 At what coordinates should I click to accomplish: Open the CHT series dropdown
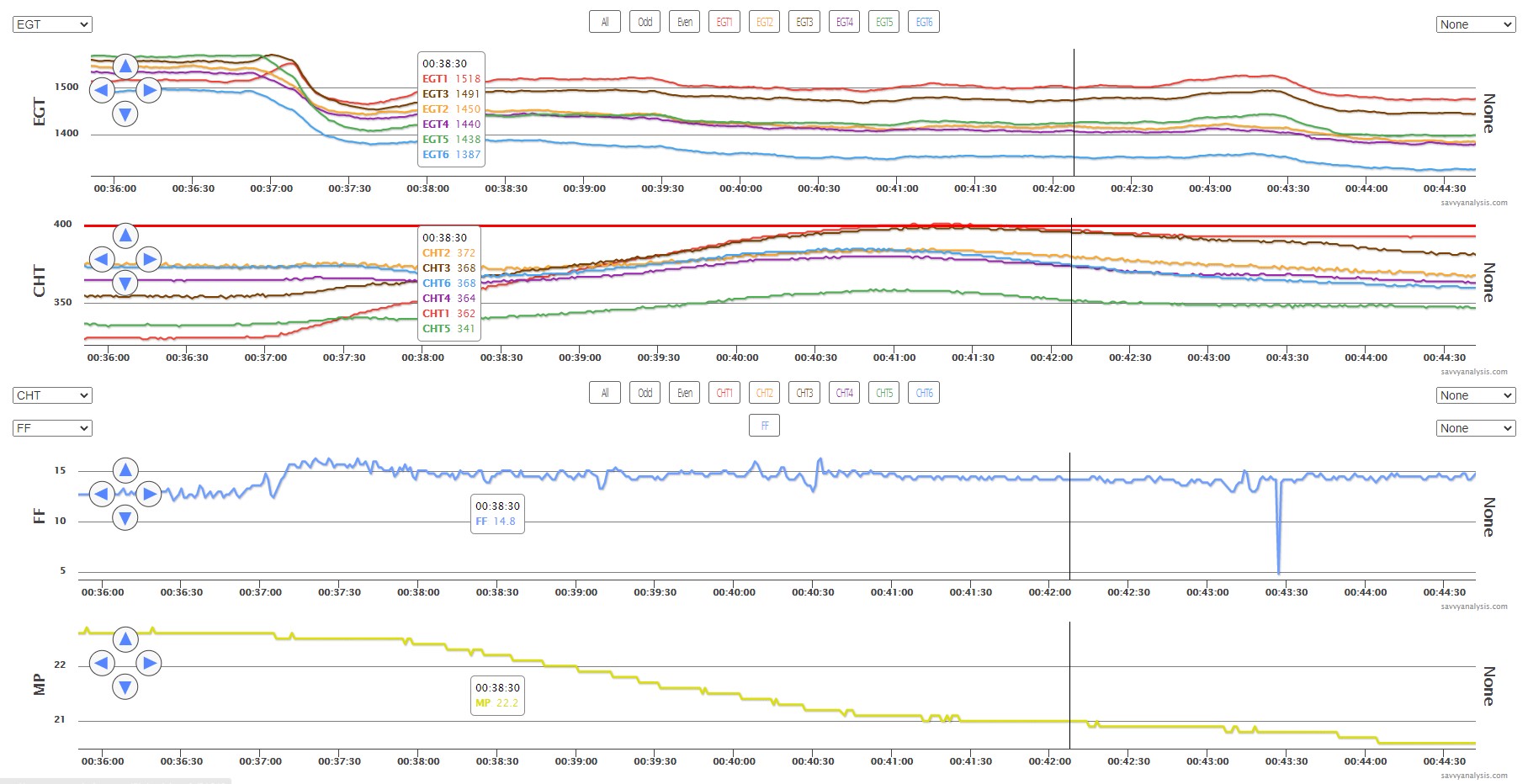[52, 395]
